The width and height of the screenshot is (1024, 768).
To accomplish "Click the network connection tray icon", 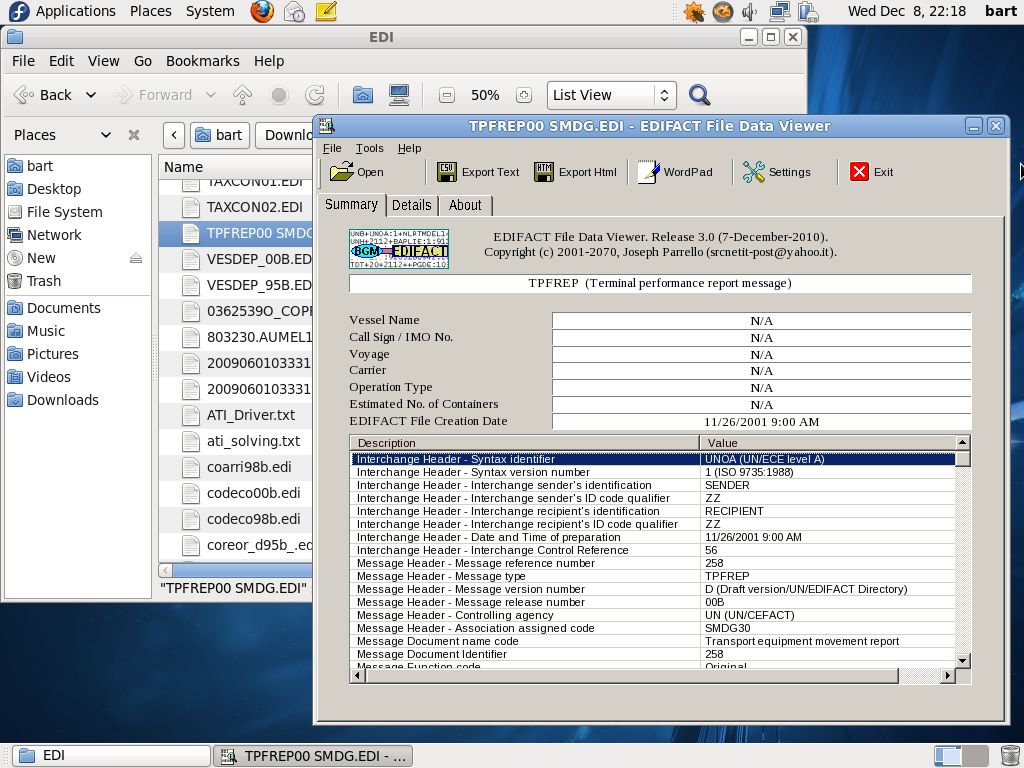I will (779, 11).
